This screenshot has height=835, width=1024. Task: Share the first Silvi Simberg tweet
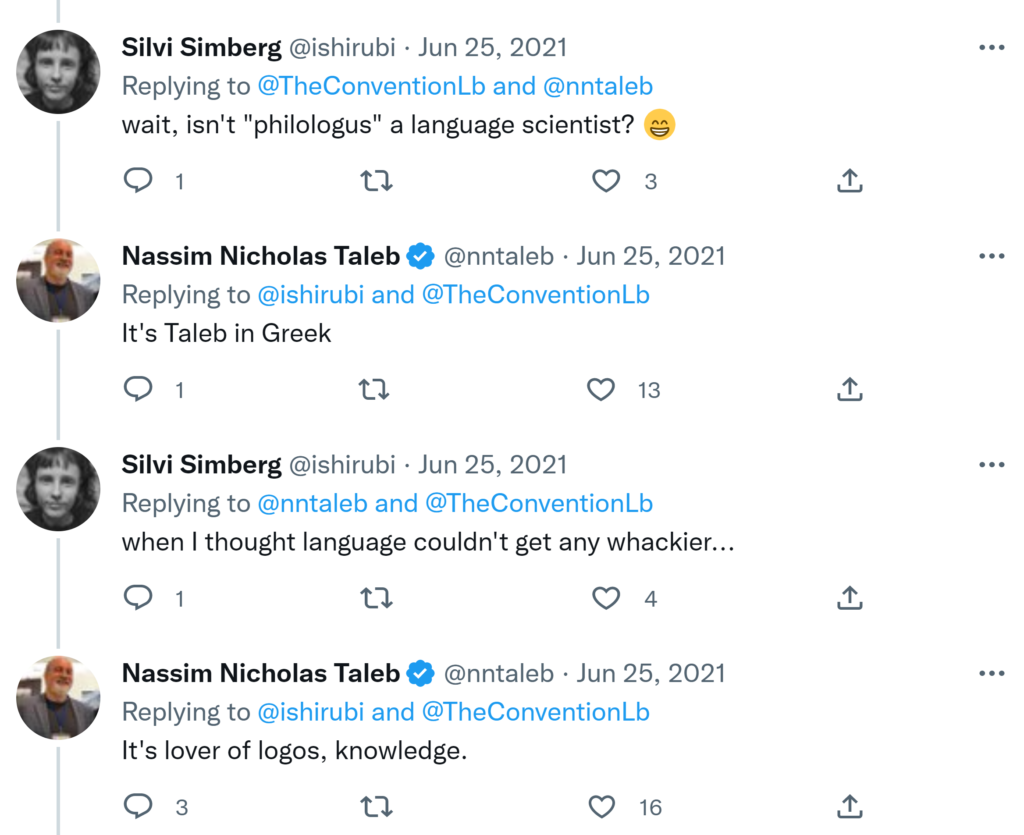click(849, 181)
